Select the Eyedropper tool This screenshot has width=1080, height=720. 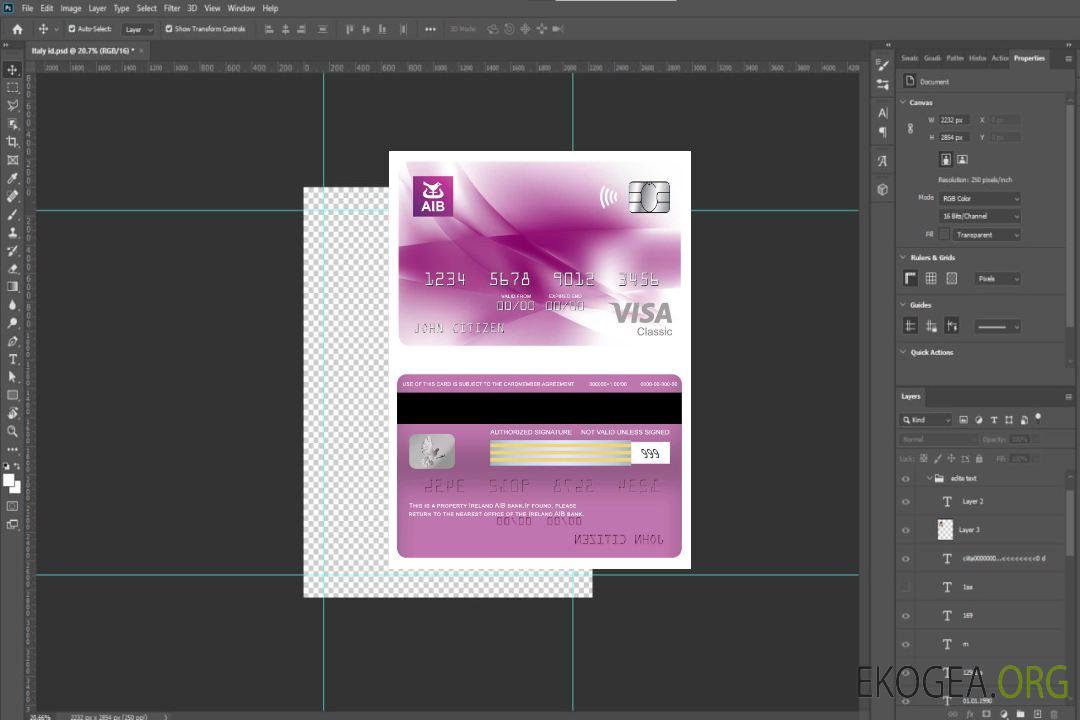[x=12, y=178]
